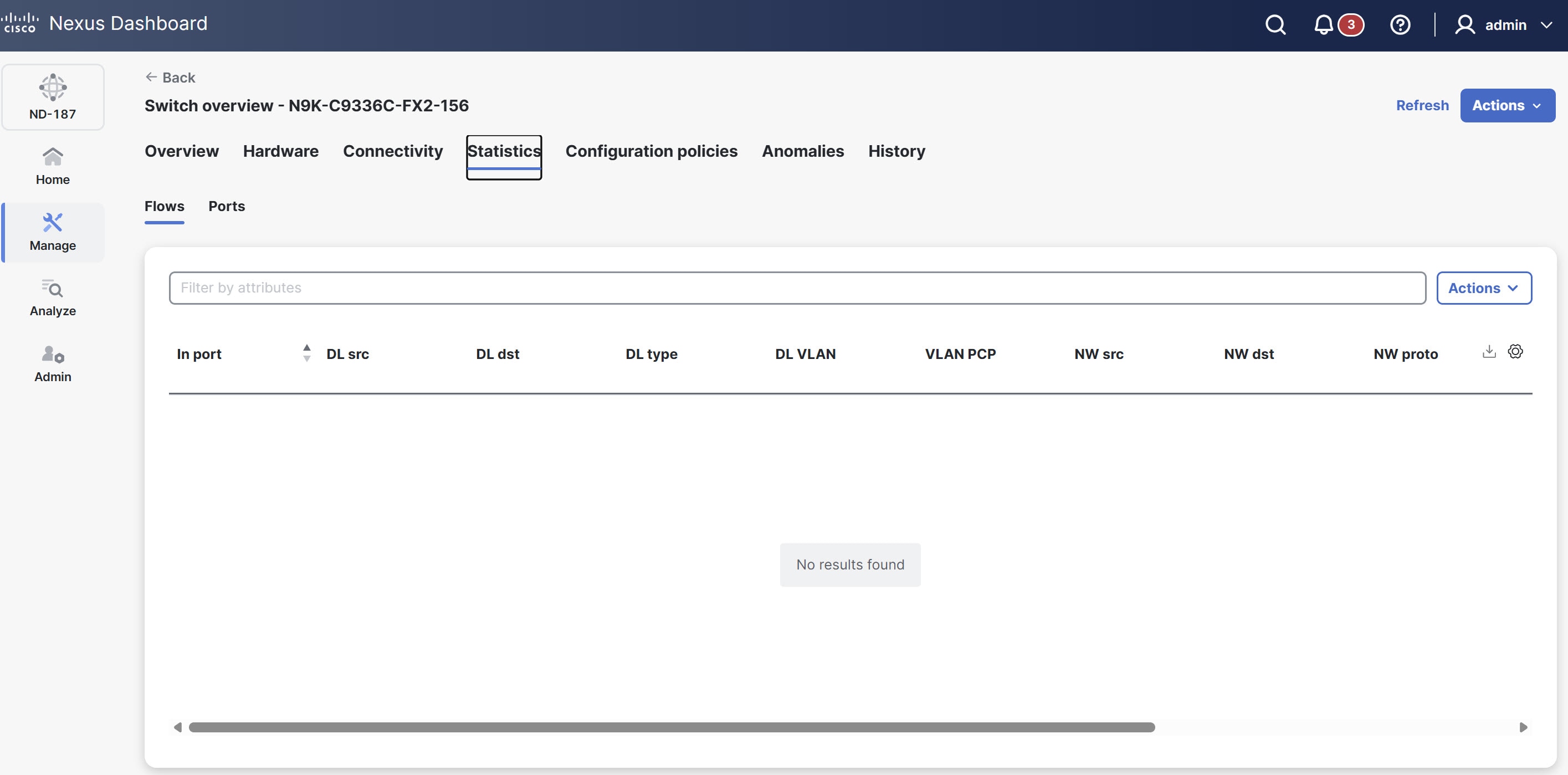Click the Refresh link
Viewport: 1568px width, 775px height.
[1422, 105]
